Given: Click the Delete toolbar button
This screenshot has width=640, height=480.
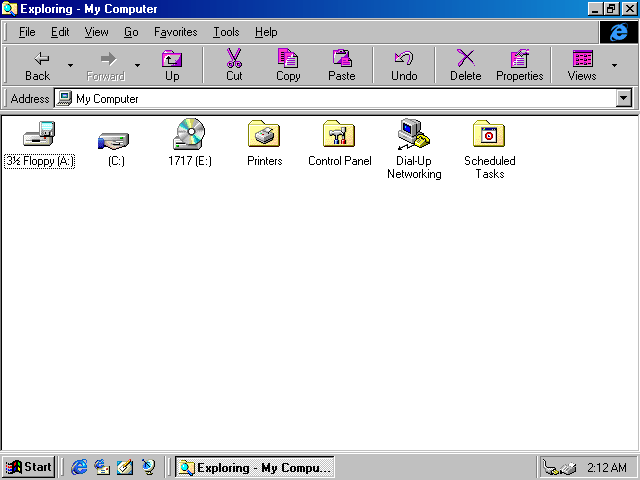Looking at the screenshot, I should click(466, 65).
